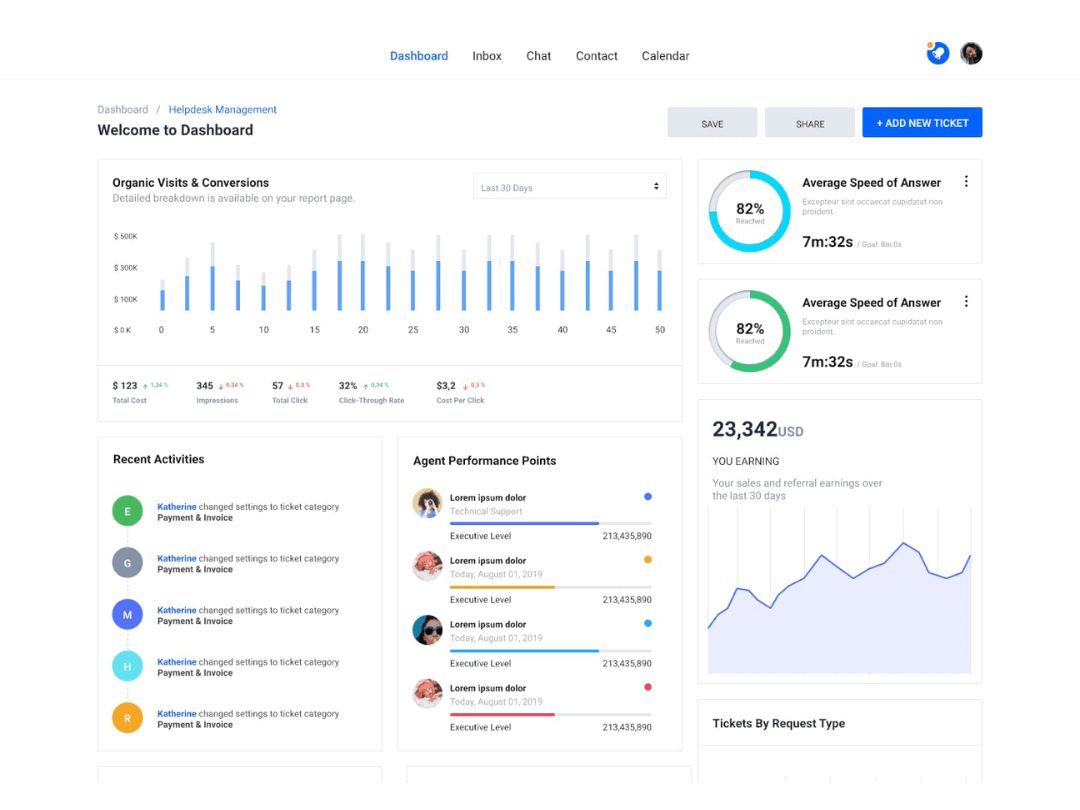Click the green E activity avatar
Image resolution: width=1080 pixels, height=810 pixels.
(127, 511)
